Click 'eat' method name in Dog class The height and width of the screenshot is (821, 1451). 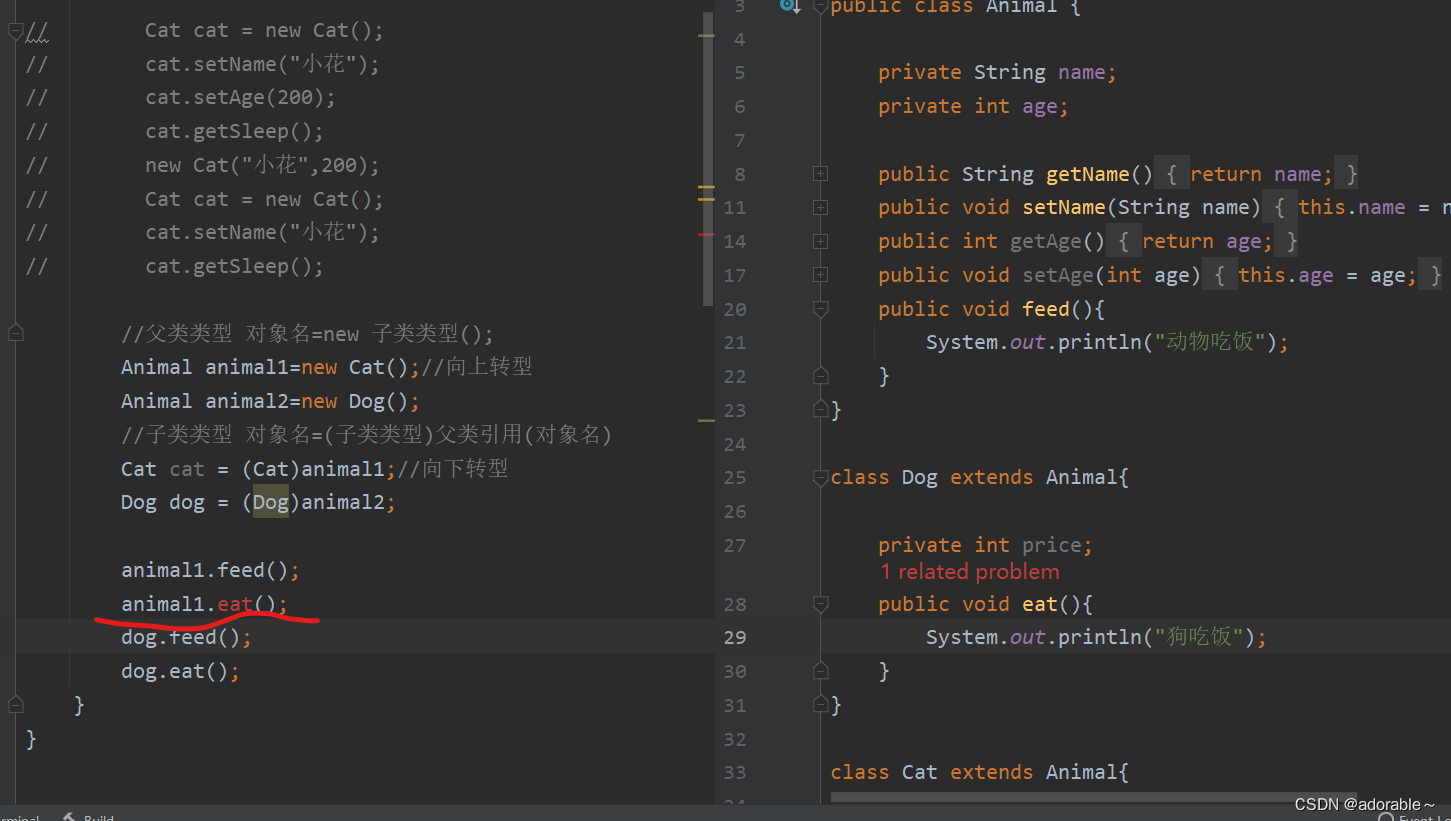coord(1040,604)
